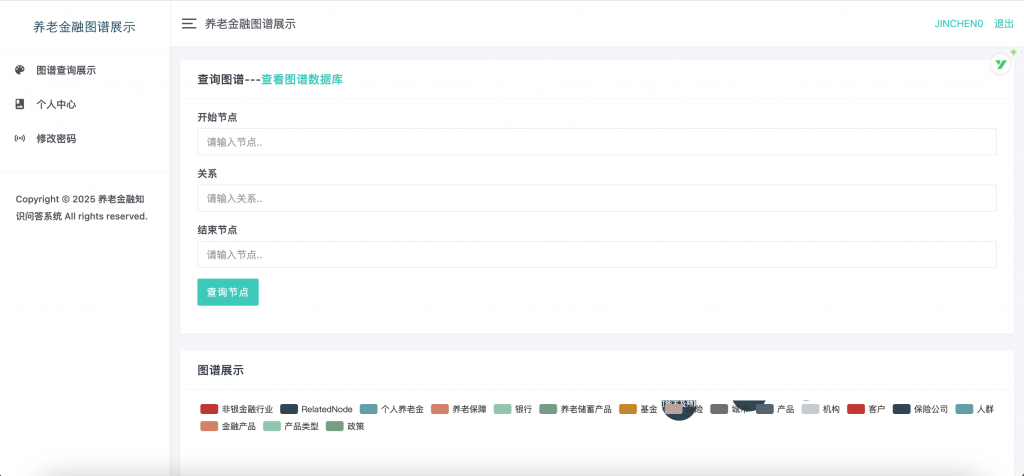Toggle the 产品类型 legend swatch

(272, 426)
